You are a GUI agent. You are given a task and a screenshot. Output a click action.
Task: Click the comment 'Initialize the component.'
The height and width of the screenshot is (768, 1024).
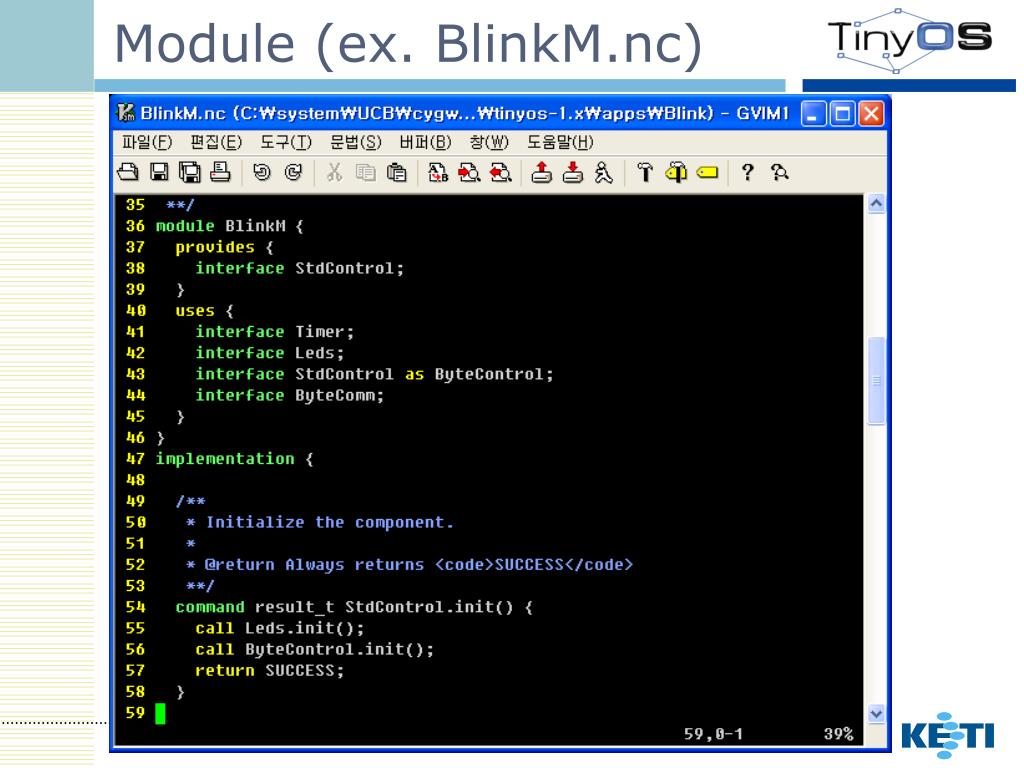330,522
